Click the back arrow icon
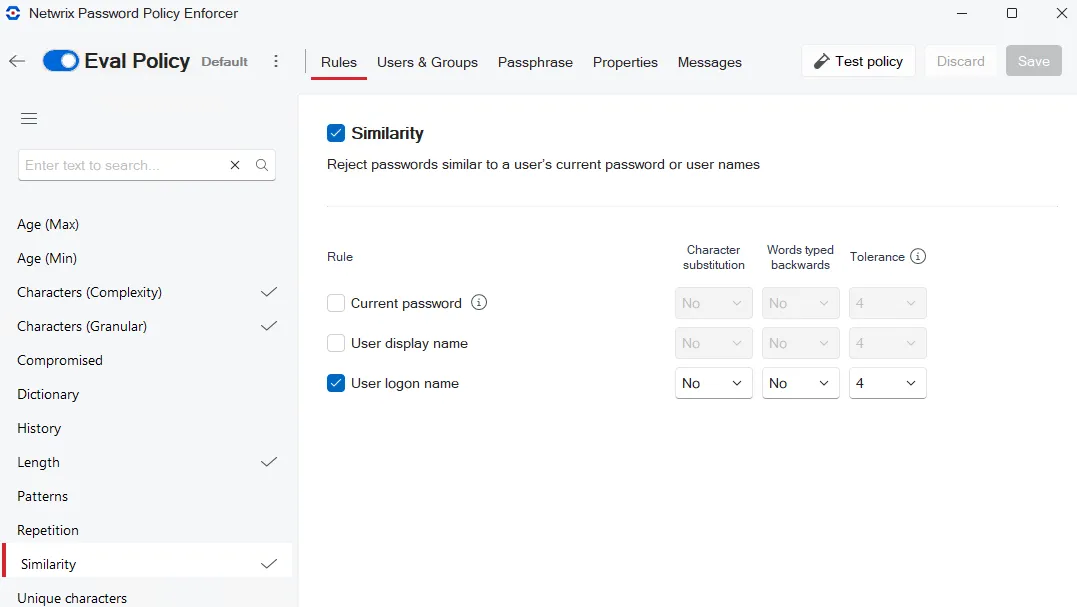Viewport: 1077px width, 607px height. click(17, 62)
